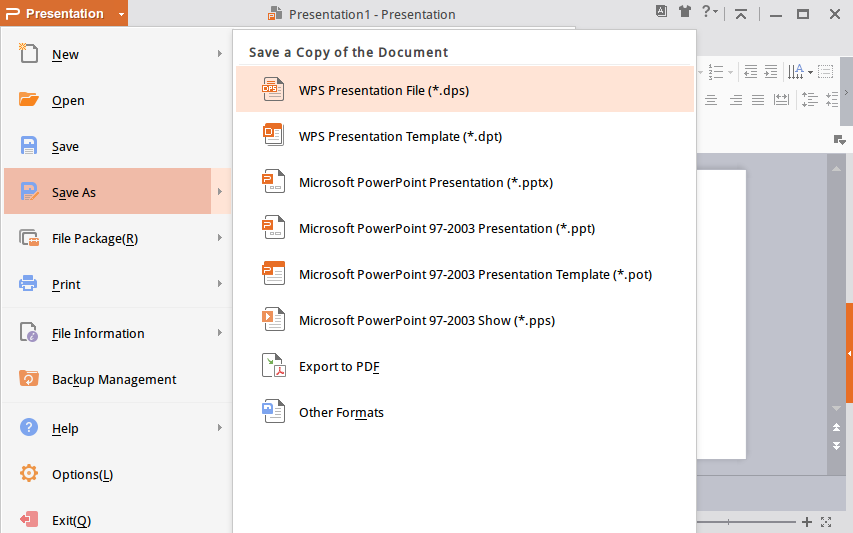The width and height of the screenshot is (853, 533).
Task: Click the vertical scrollbar down arrow
Action: coord(837,408)
